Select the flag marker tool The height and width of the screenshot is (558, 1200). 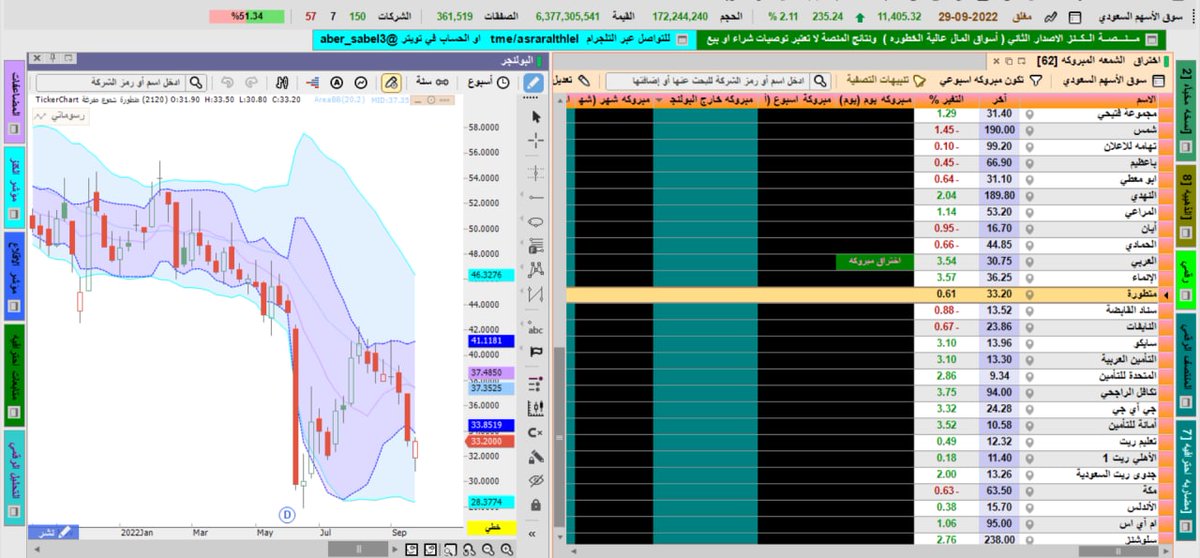coord(535,352)
